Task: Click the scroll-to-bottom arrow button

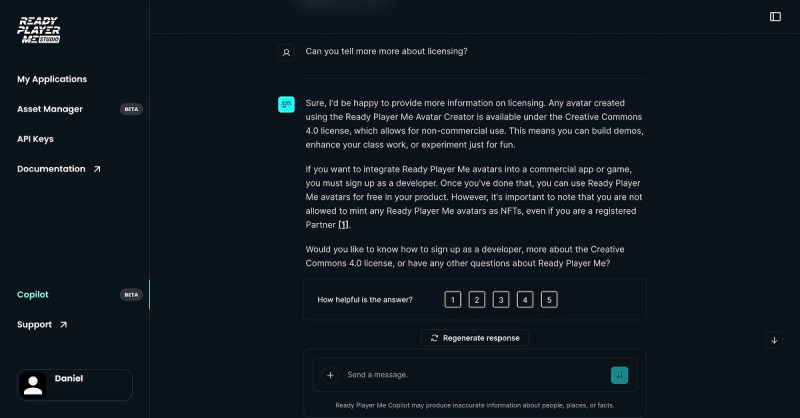Action: coord(774,340)
